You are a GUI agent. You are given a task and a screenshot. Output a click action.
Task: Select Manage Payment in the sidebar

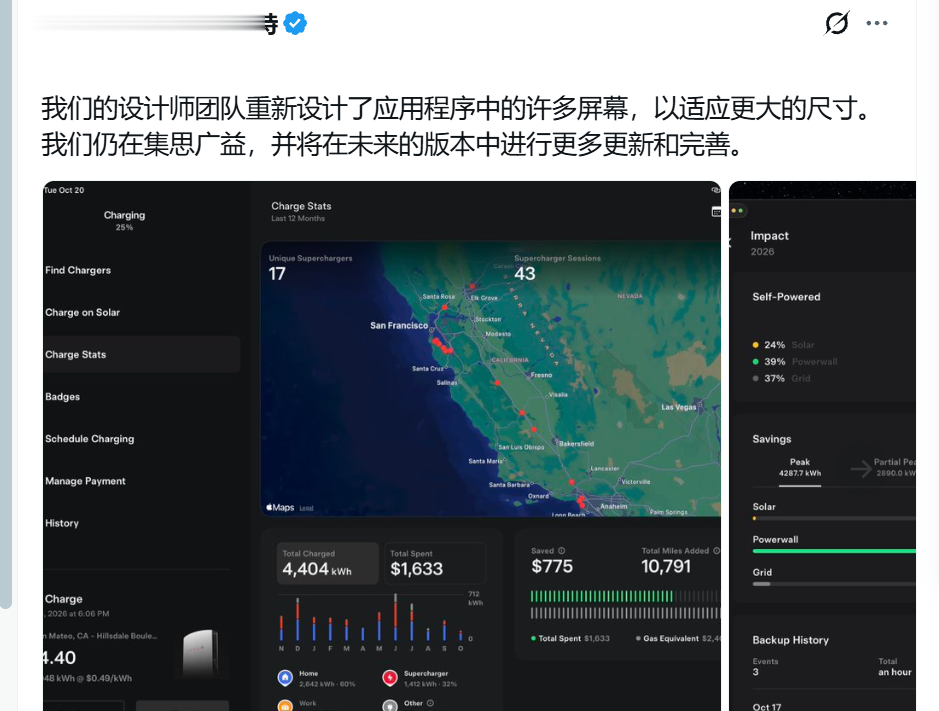pos(85,481)
